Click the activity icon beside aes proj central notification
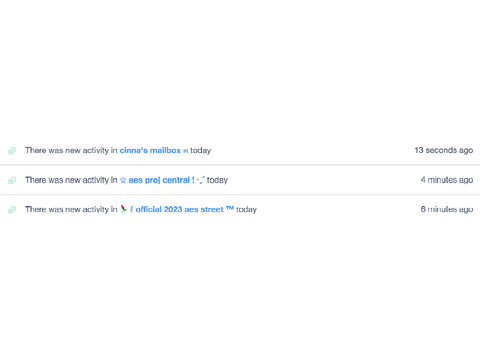Screen dimensions: 480x360 pyautogui.click(x=12, y=180)
